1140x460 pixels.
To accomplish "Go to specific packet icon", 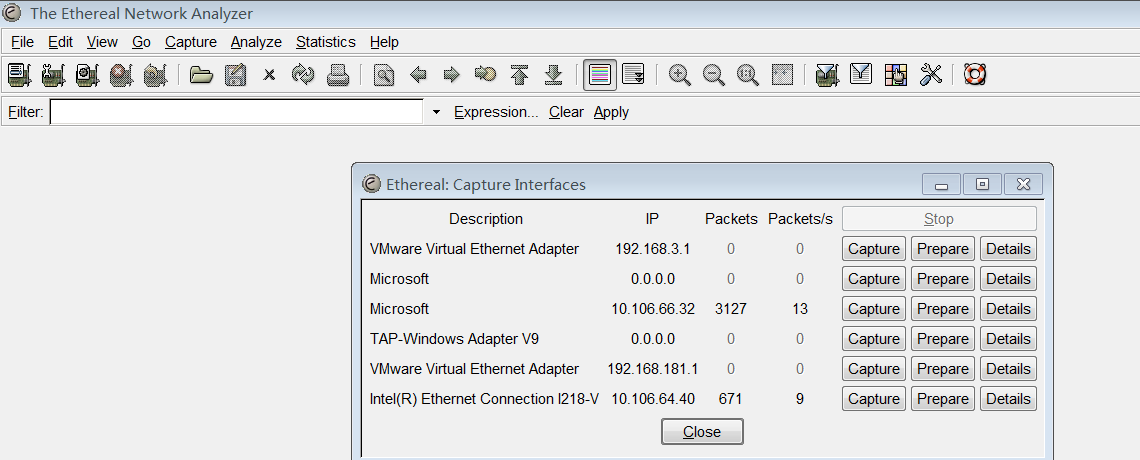I will (485, 75).
